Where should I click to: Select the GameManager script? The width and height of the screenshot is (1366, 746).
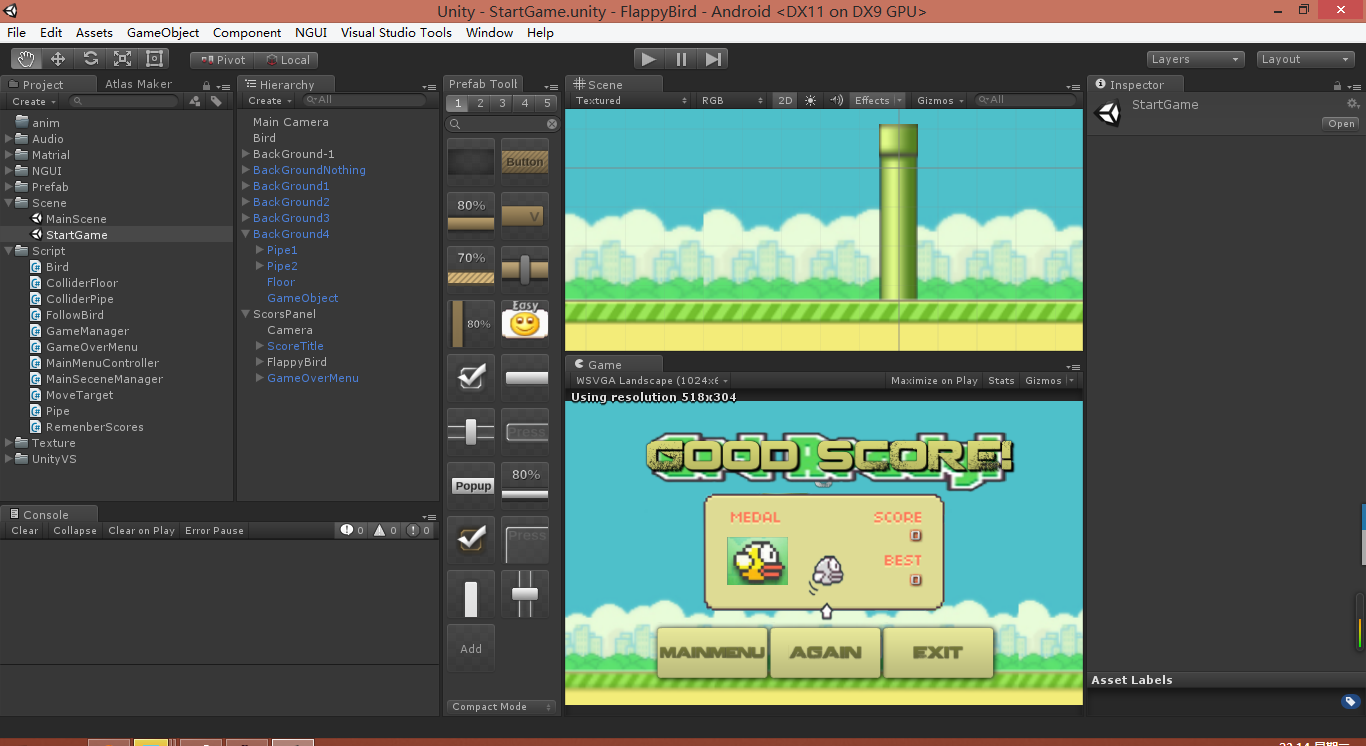(87, 331)
